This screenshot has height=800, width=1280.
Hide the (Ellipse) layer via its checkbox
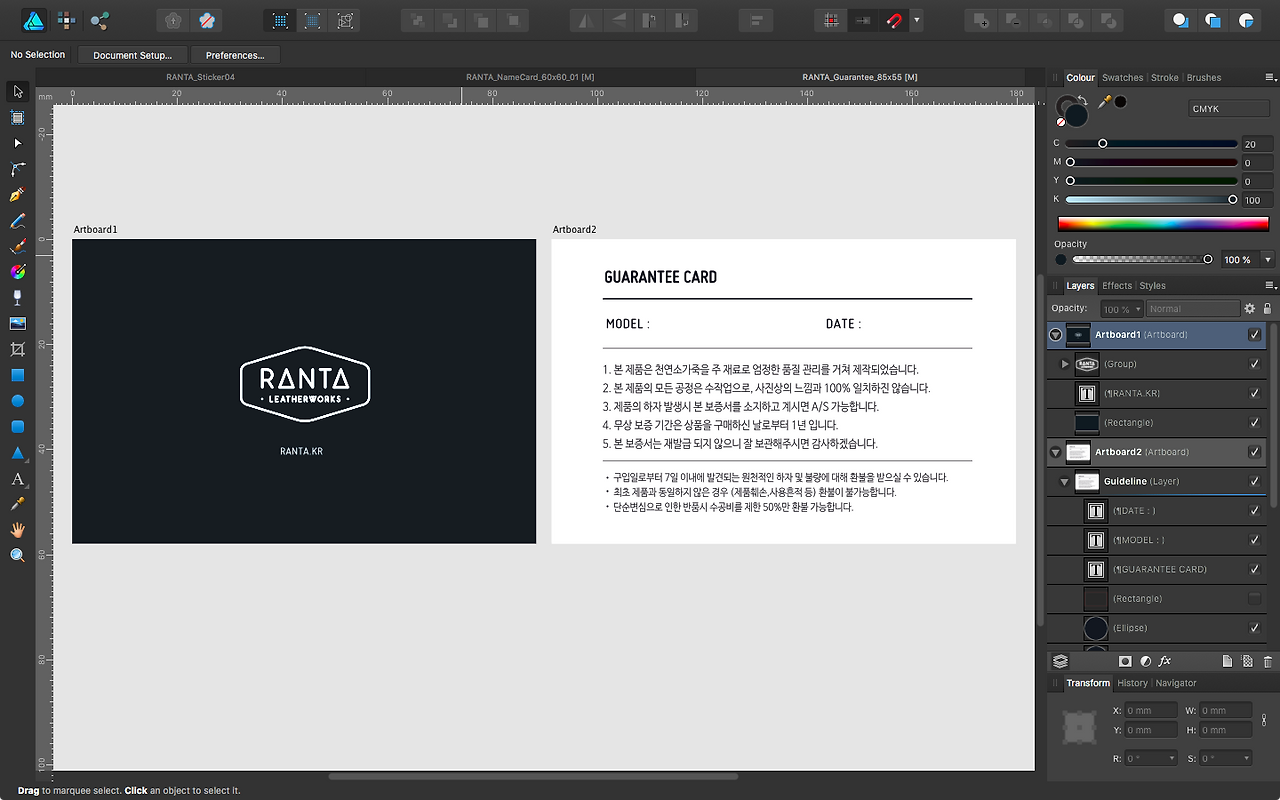1254,627
